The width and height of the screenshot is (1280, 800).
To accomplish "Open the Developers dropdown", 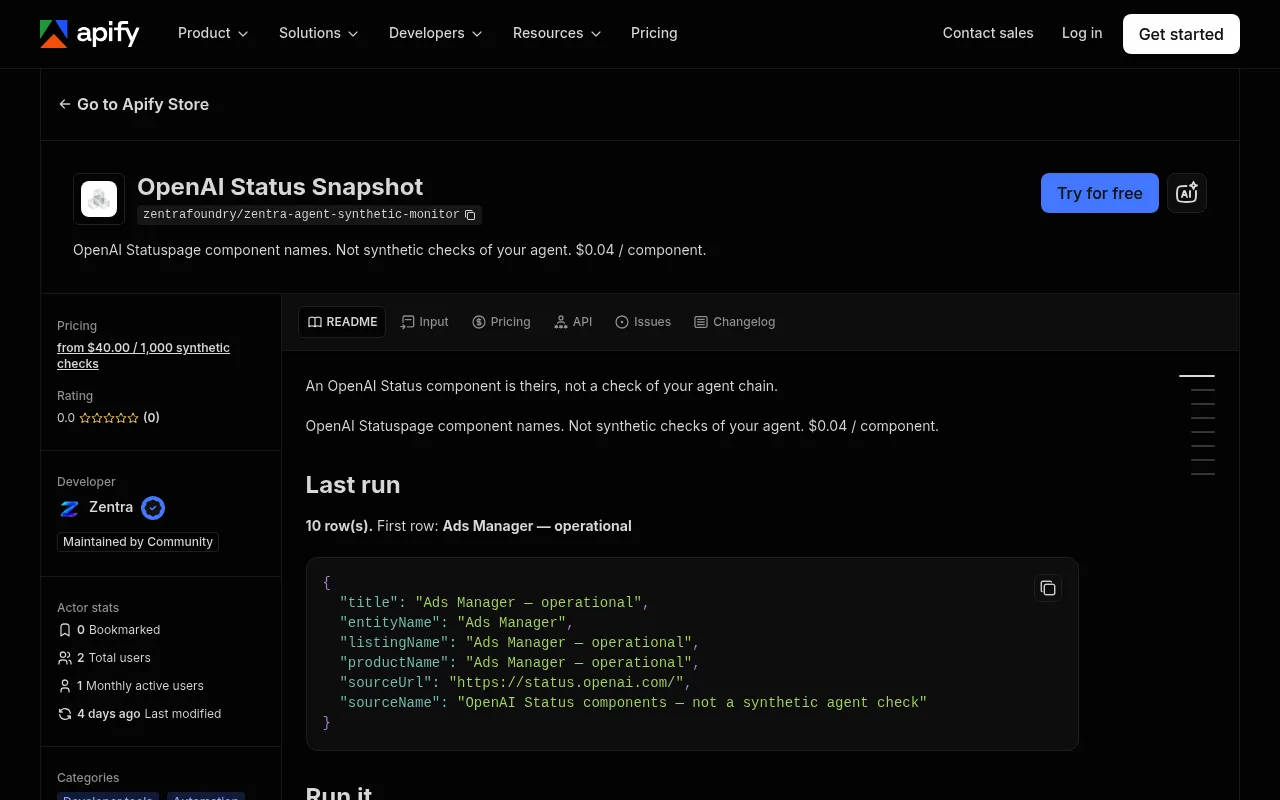I will click(x=436, y=33).
